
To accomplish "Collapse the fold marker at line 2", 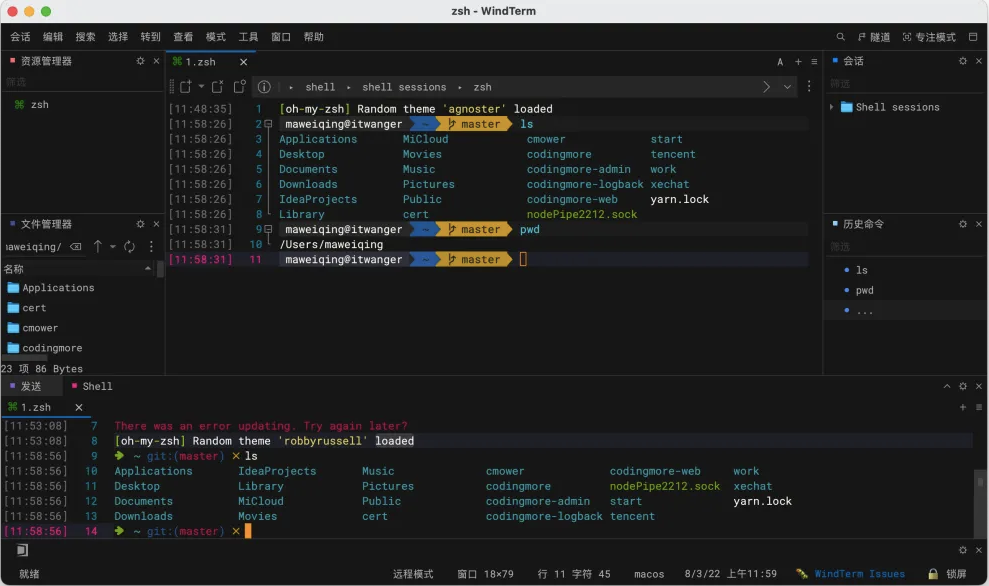I will 270,125.
